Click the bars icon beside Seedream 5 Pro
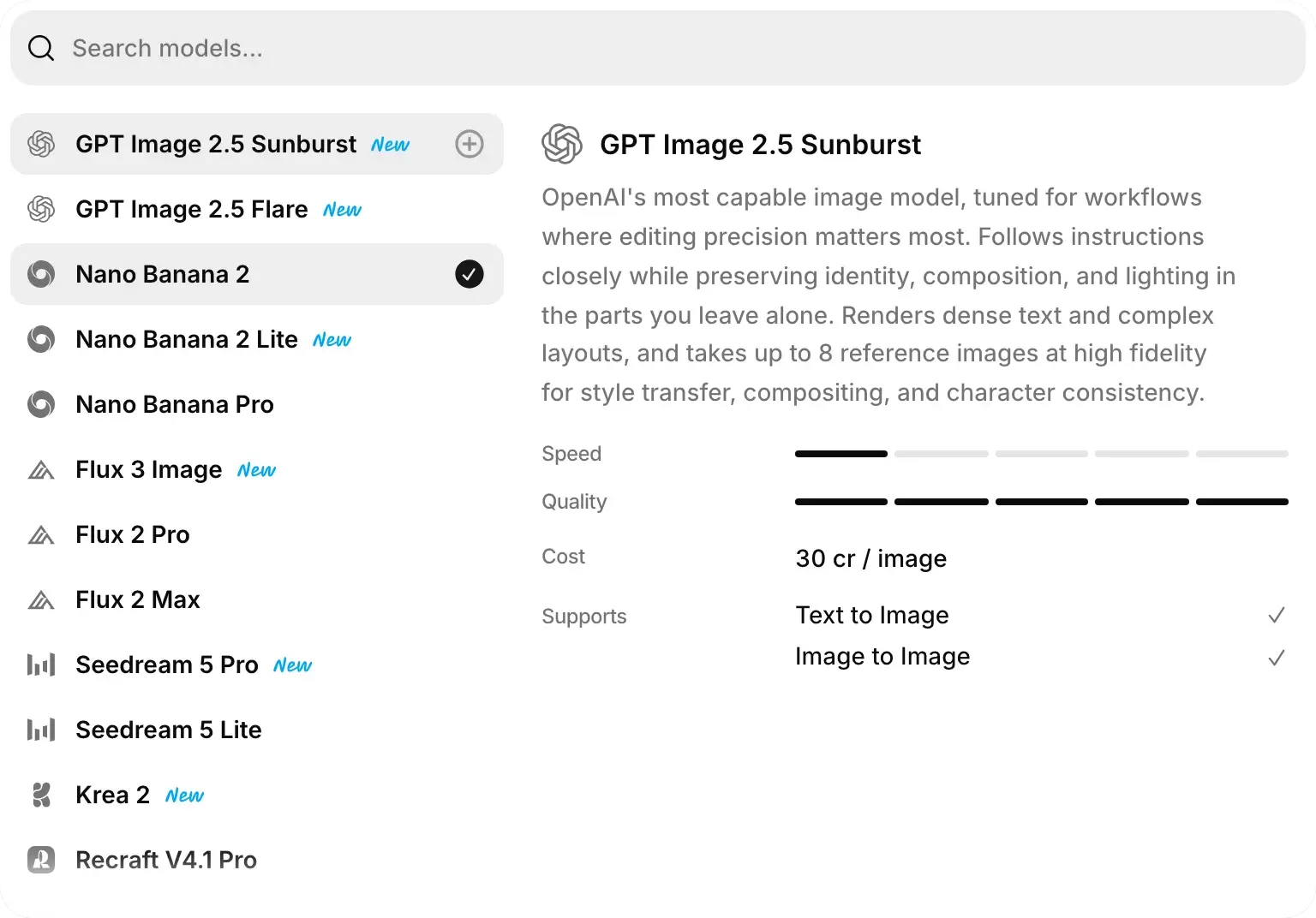 (41, 665)
